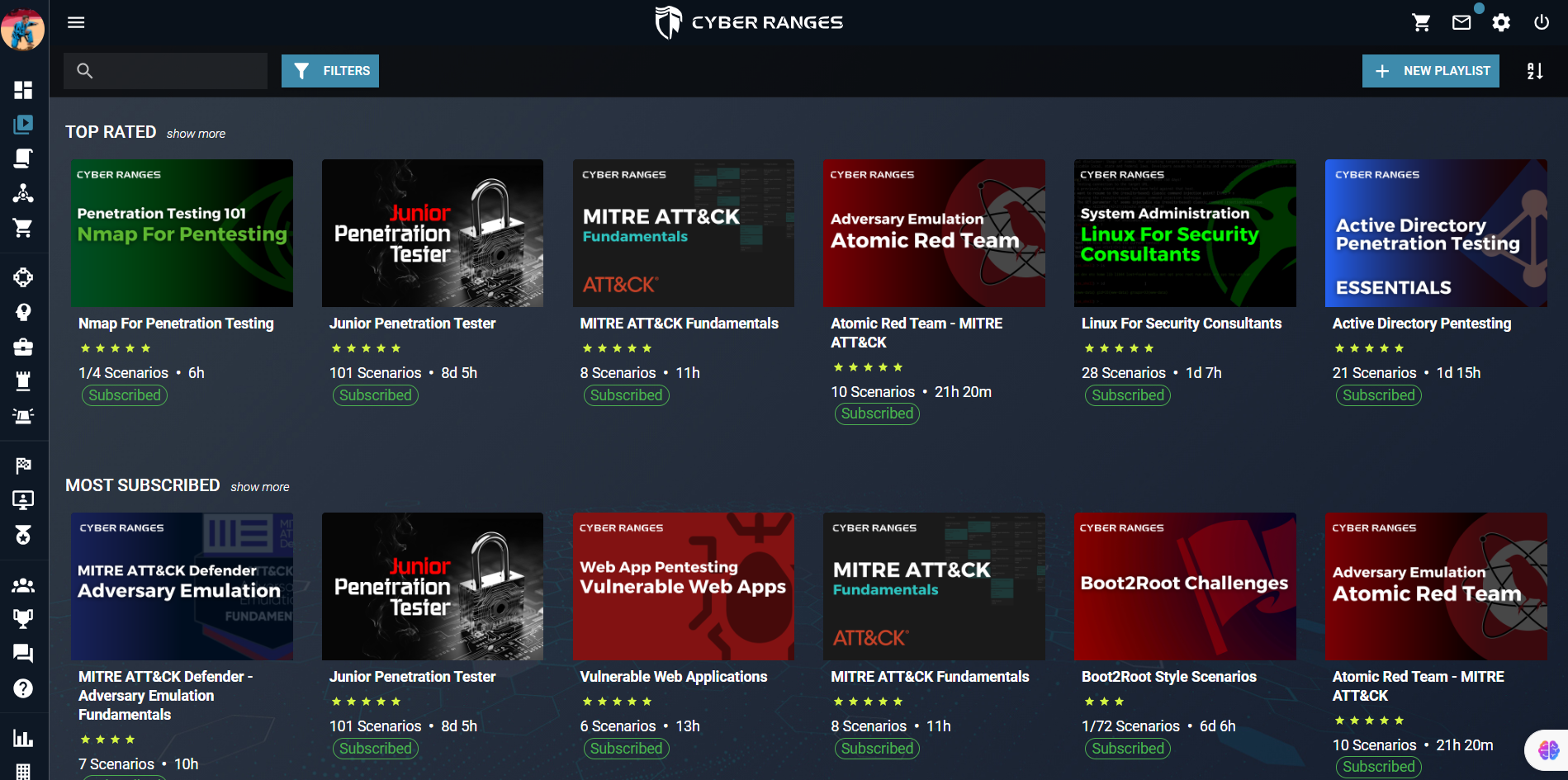Open the siren alarm sidebar icon
This screenshot has width=1568, height=780.
[x=23, y=415]
